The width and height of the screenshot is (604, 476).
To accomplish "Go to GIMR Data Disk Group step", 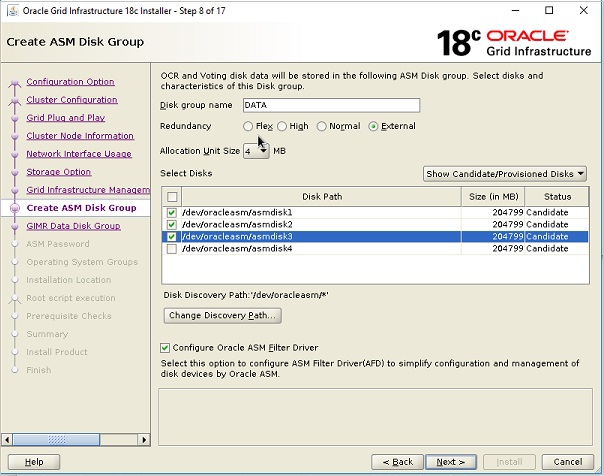I will click(x=74, y=226).
